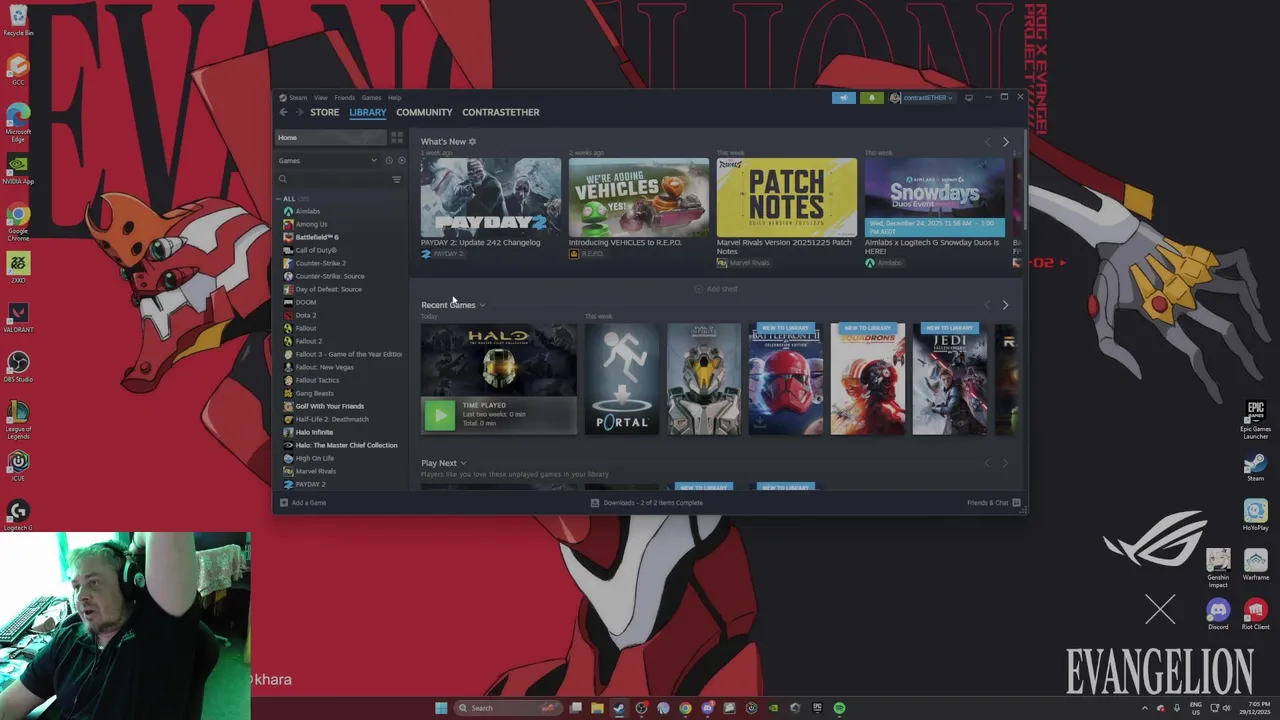The image size is (1280, 720).
Task: Open Downloads status in bottom bar
Action: (646, 503)
